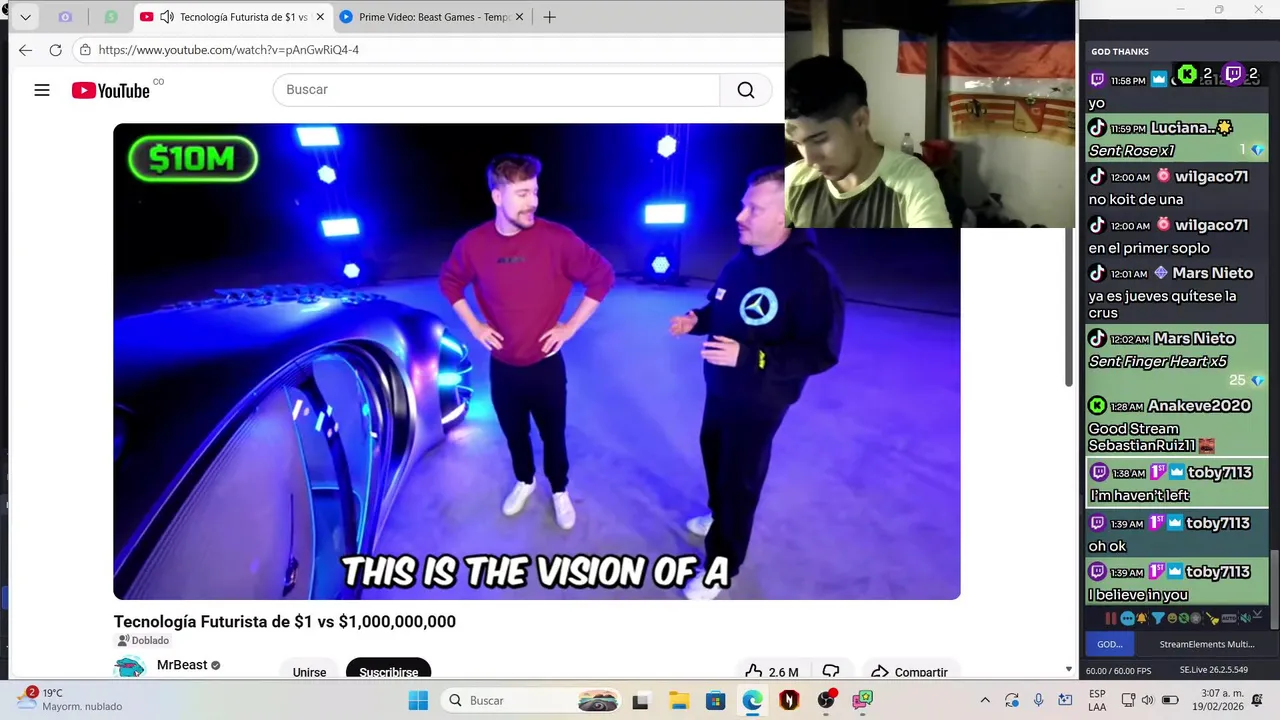Screen dimensions: 1280x720
Task: Expand the system tray hidden icons chevron
Action: (x=985, y=700)
